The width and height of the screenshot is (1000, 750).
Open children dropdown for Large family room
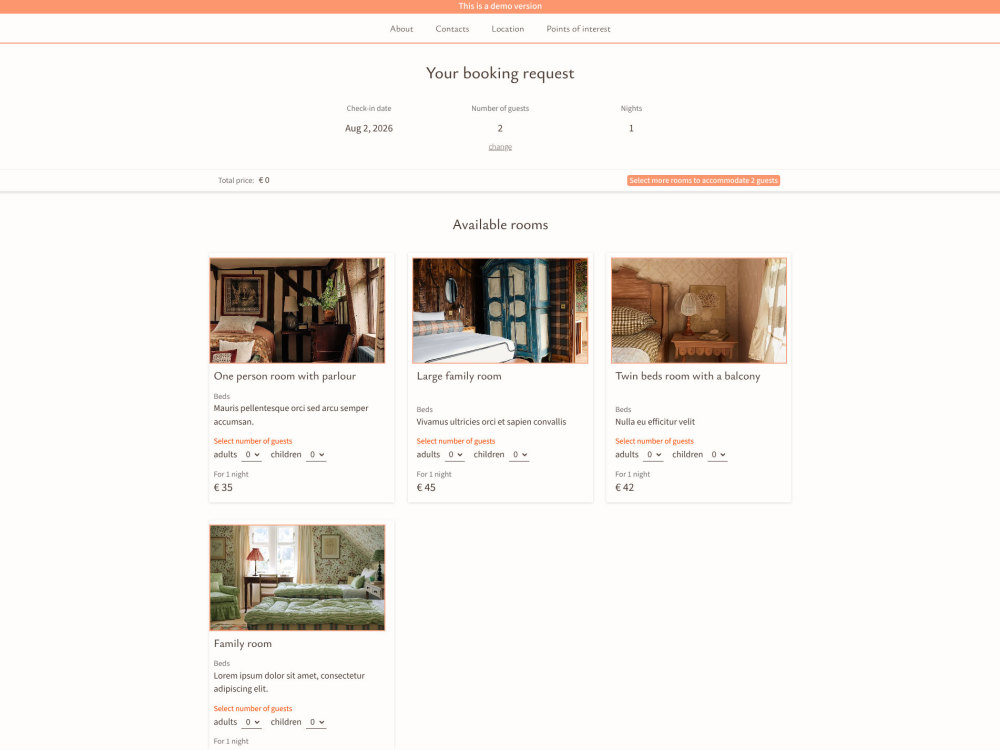click(519, 455)
